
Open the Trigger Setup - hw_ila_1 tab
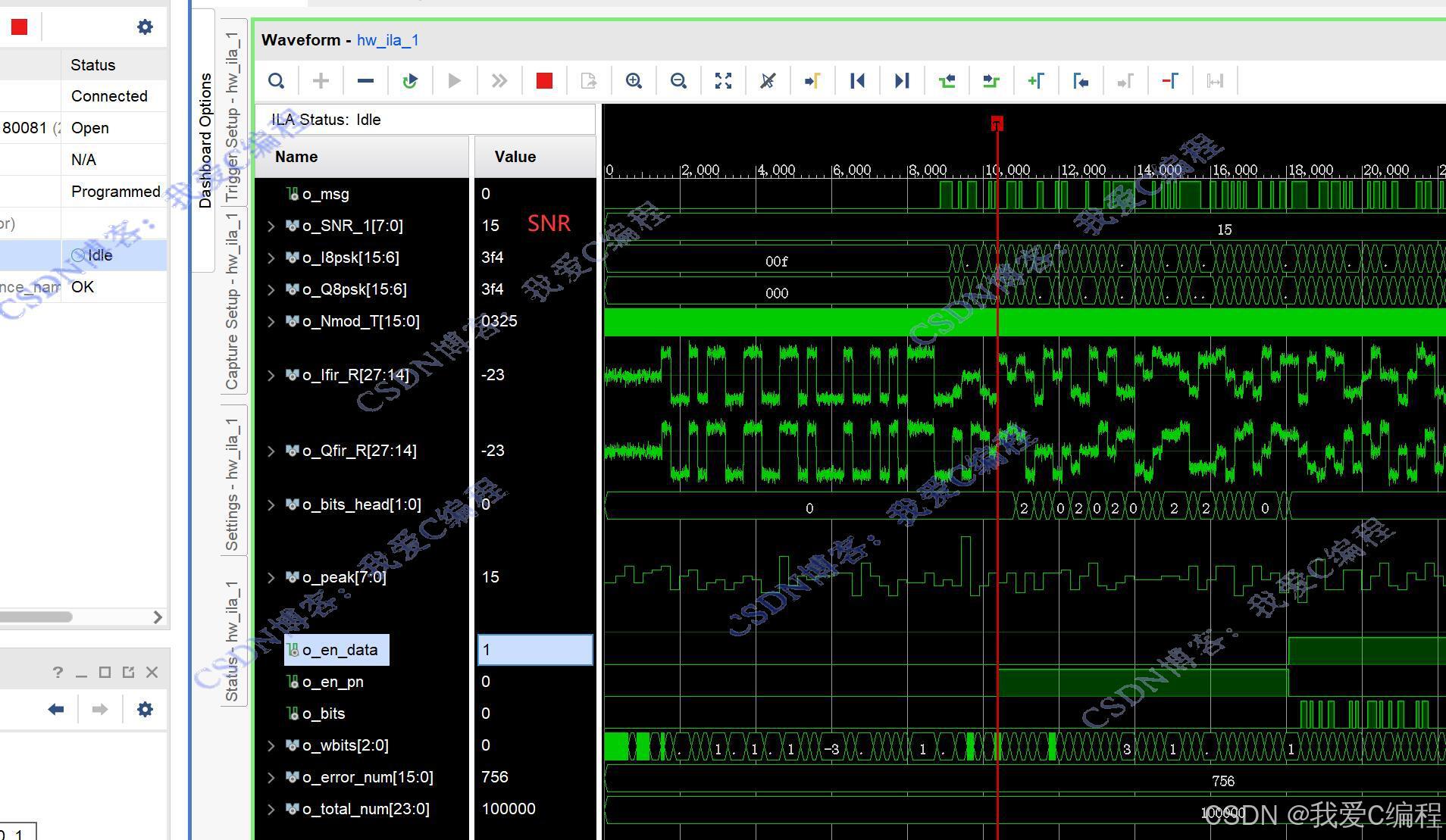coord(233,113)
